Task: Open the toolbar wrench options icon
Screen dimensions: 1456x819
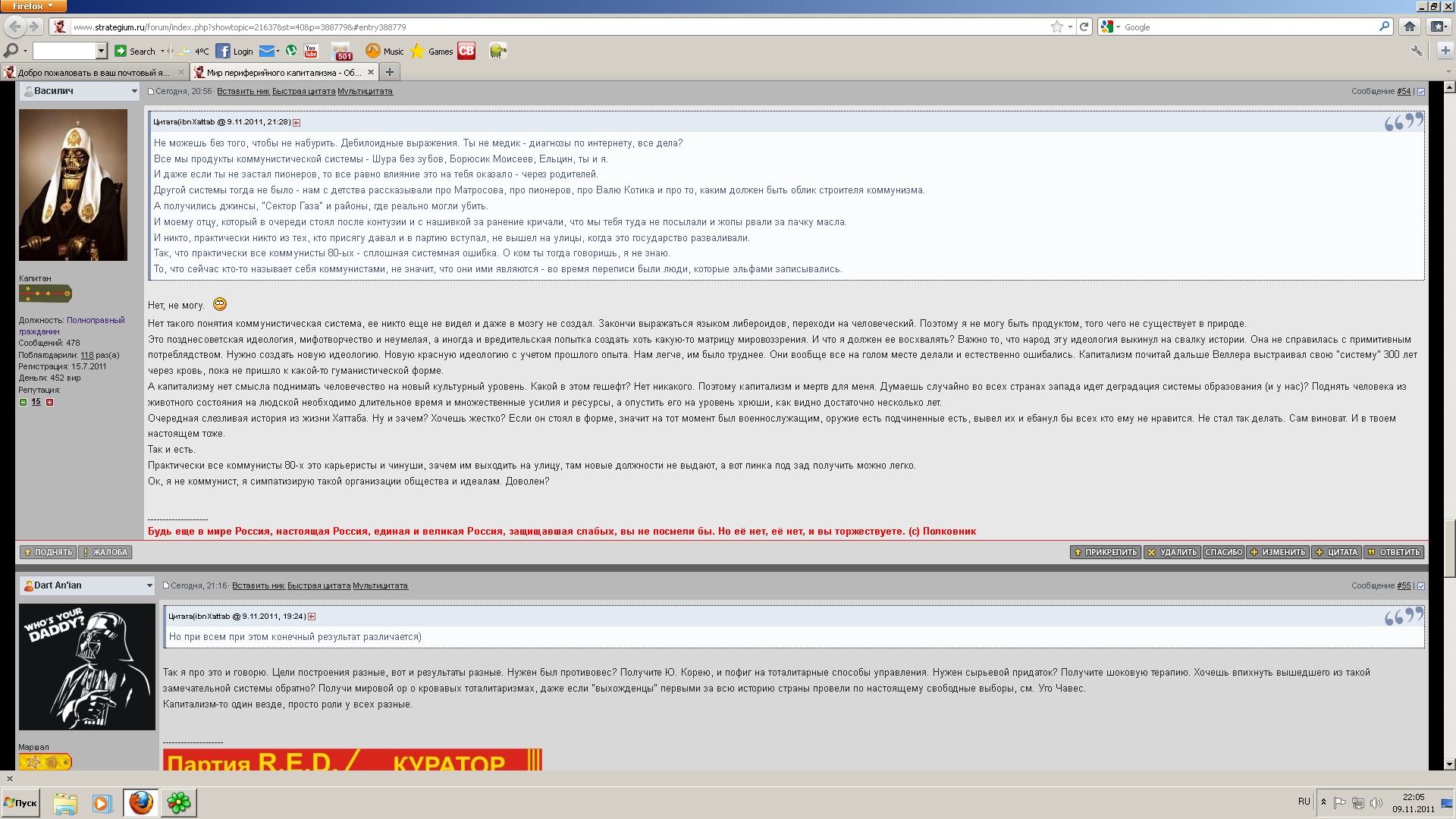Action: click(1416, 51)
